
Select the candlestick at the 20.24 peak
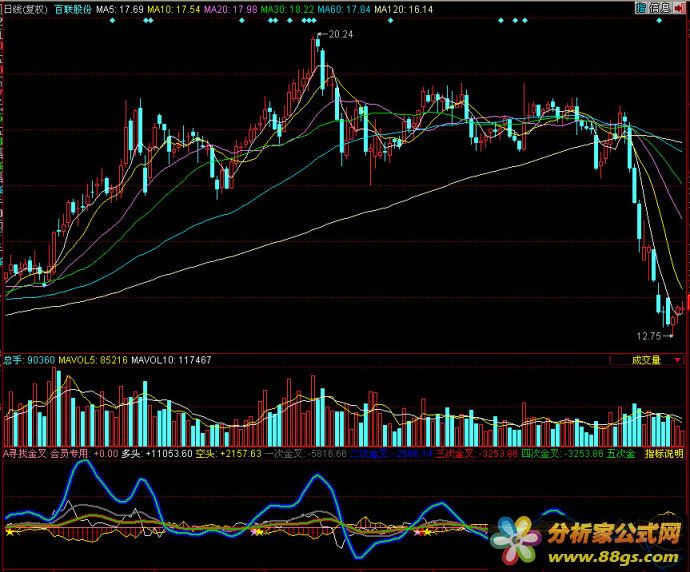pos(318,44)
